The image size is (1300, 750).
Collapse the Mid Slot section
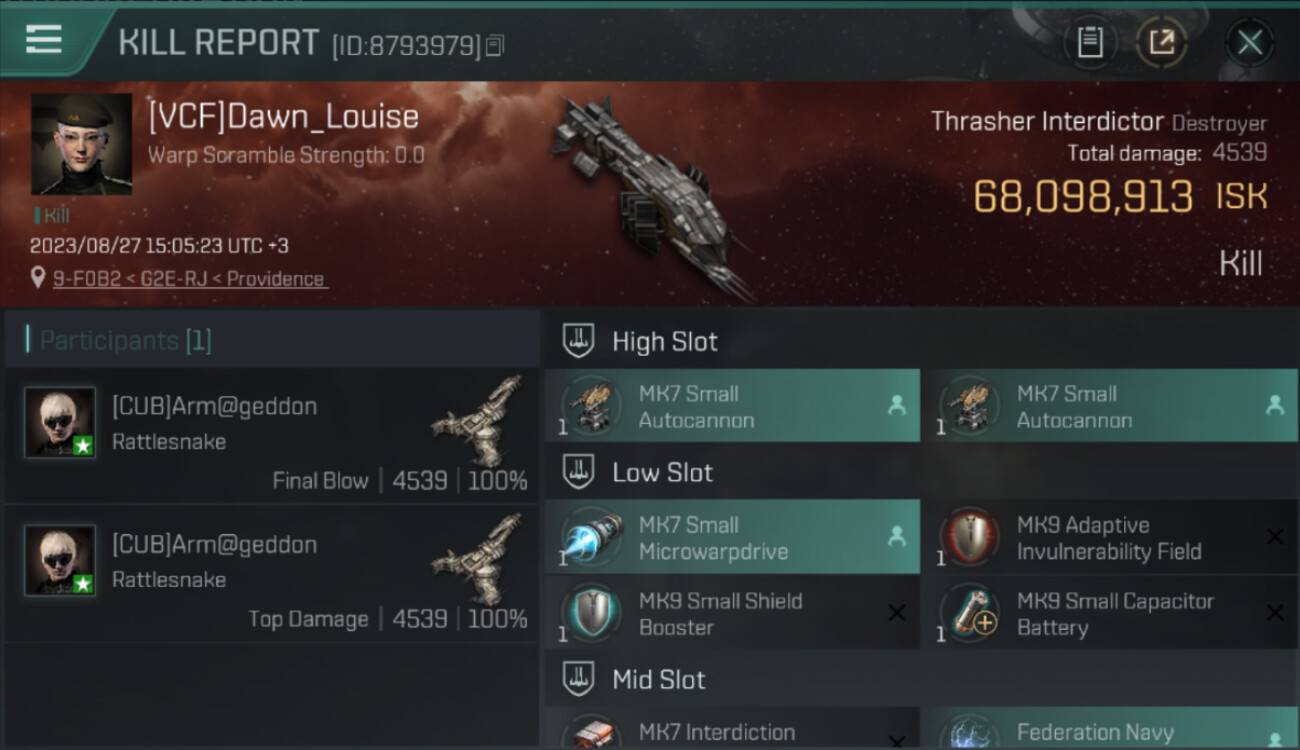tap(578, 680)
